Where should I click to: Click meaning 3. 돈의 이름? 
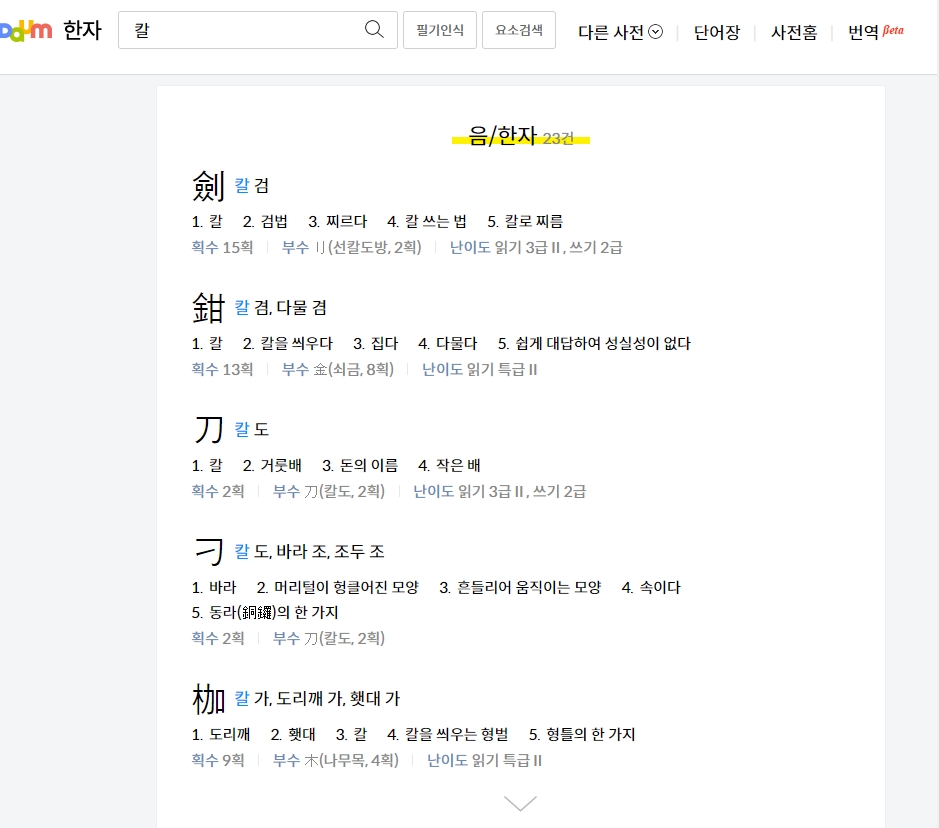pyautogui.click(x=360, y=466)
